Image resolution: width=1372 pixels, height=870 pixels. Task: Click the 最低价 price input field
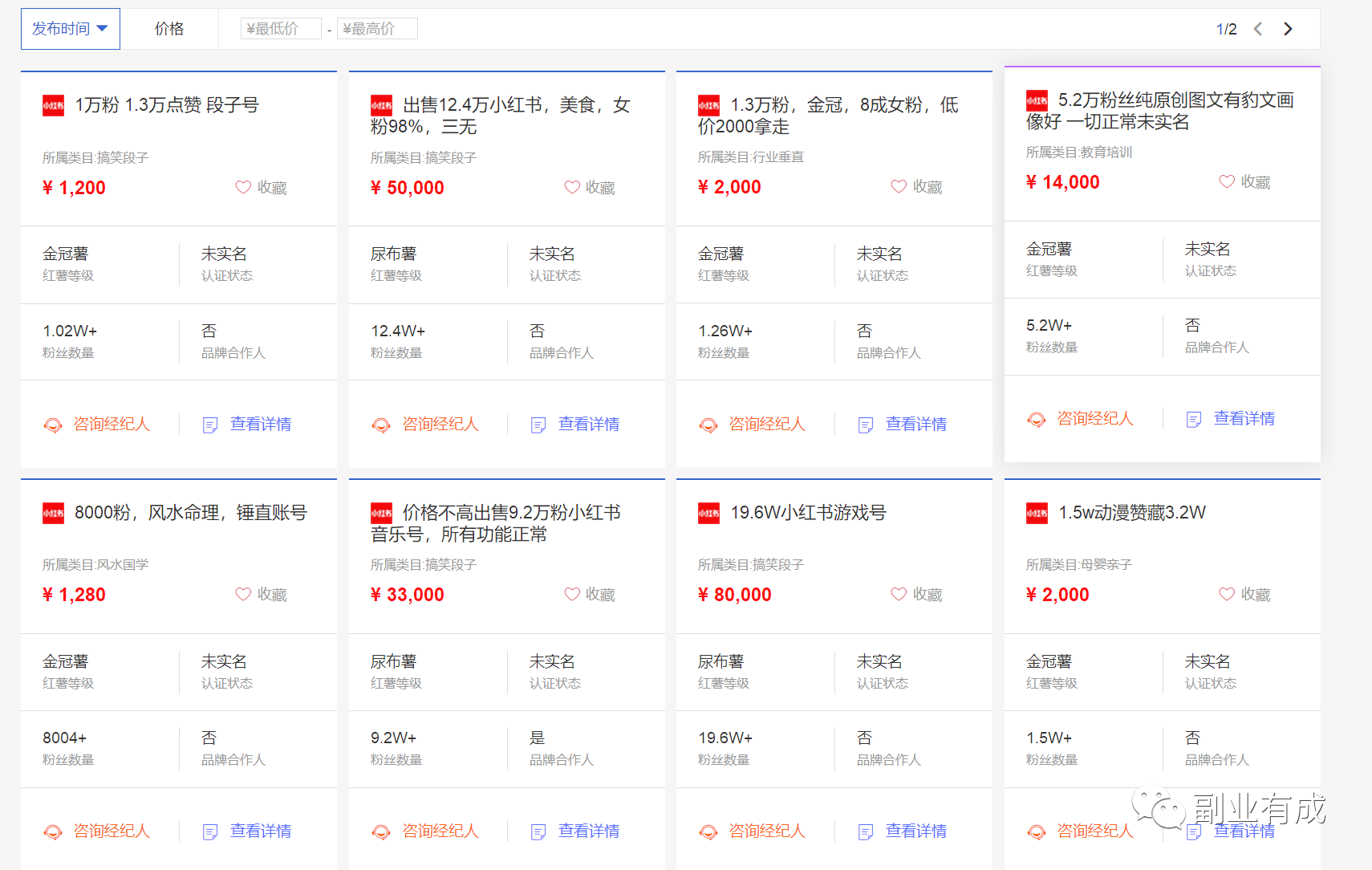click(x=281, y=28)
